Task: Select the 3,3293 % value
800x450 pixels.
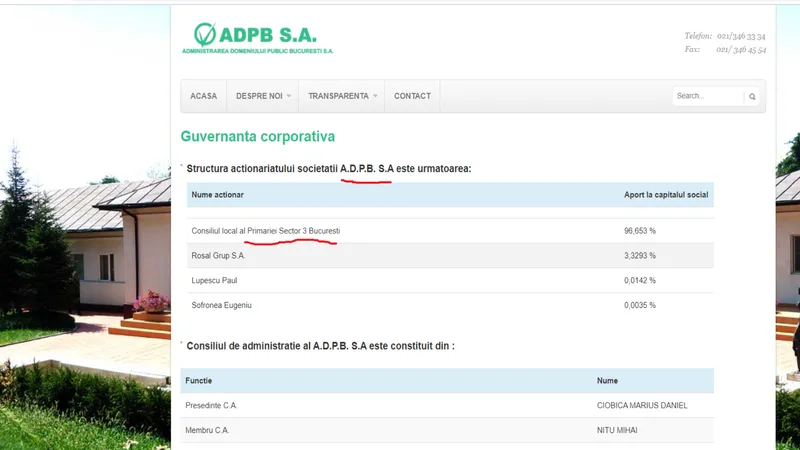Action: 640,256
